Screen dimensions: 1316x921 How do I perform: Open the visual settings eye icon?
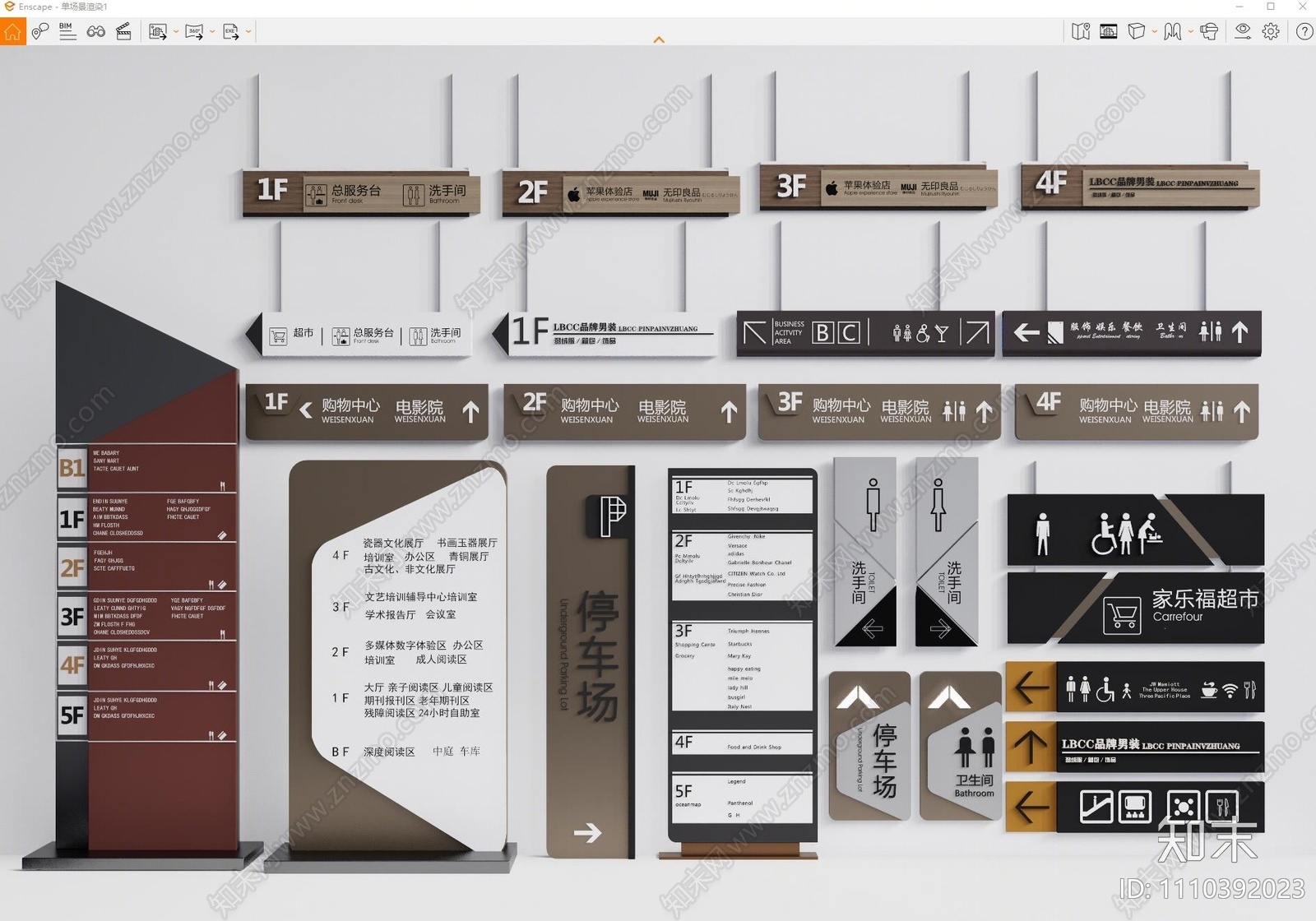[x=1243, y=31]
